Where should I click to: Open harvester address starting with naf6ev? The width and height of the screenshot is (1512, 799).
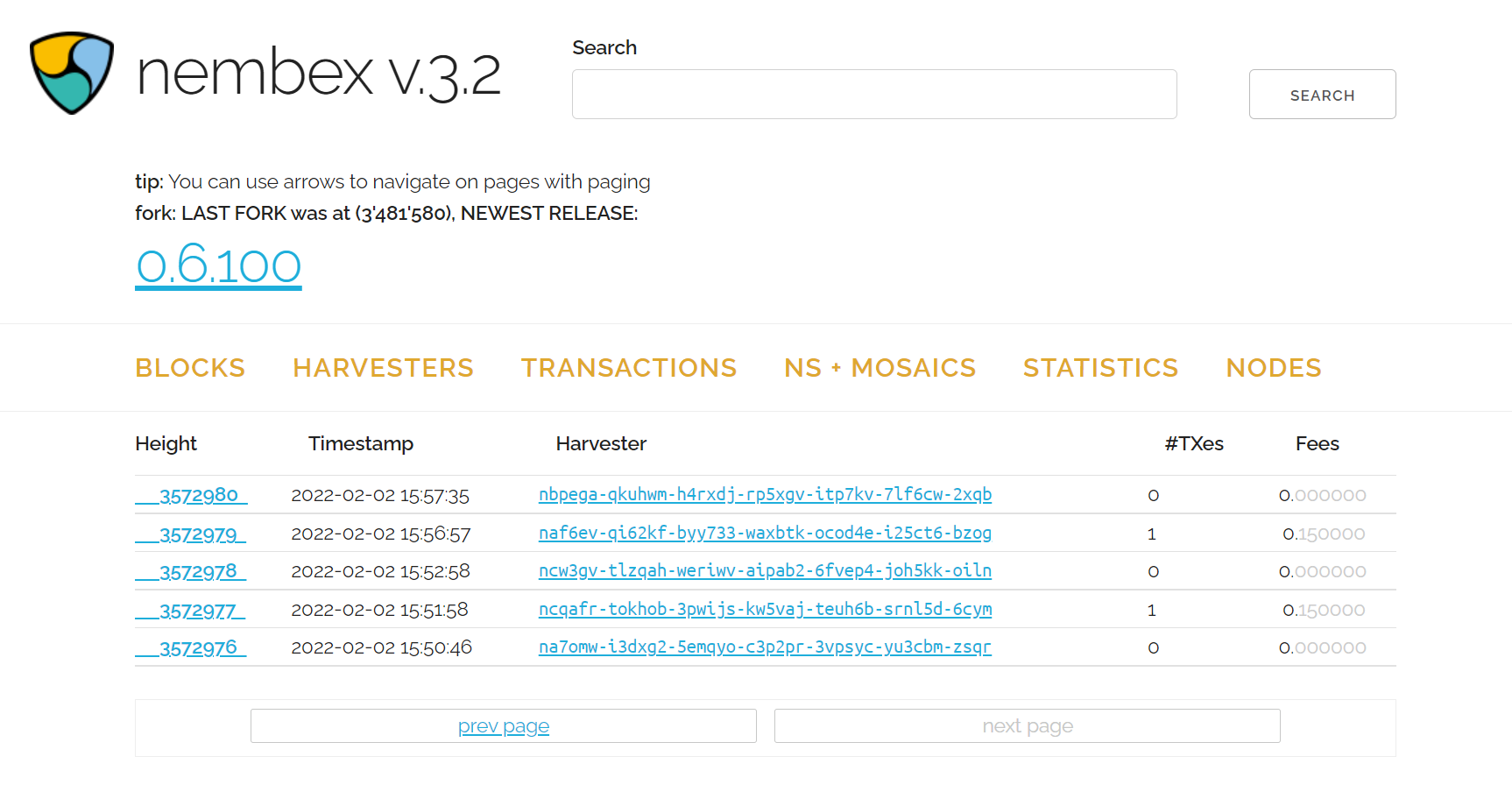click(764, 534)
